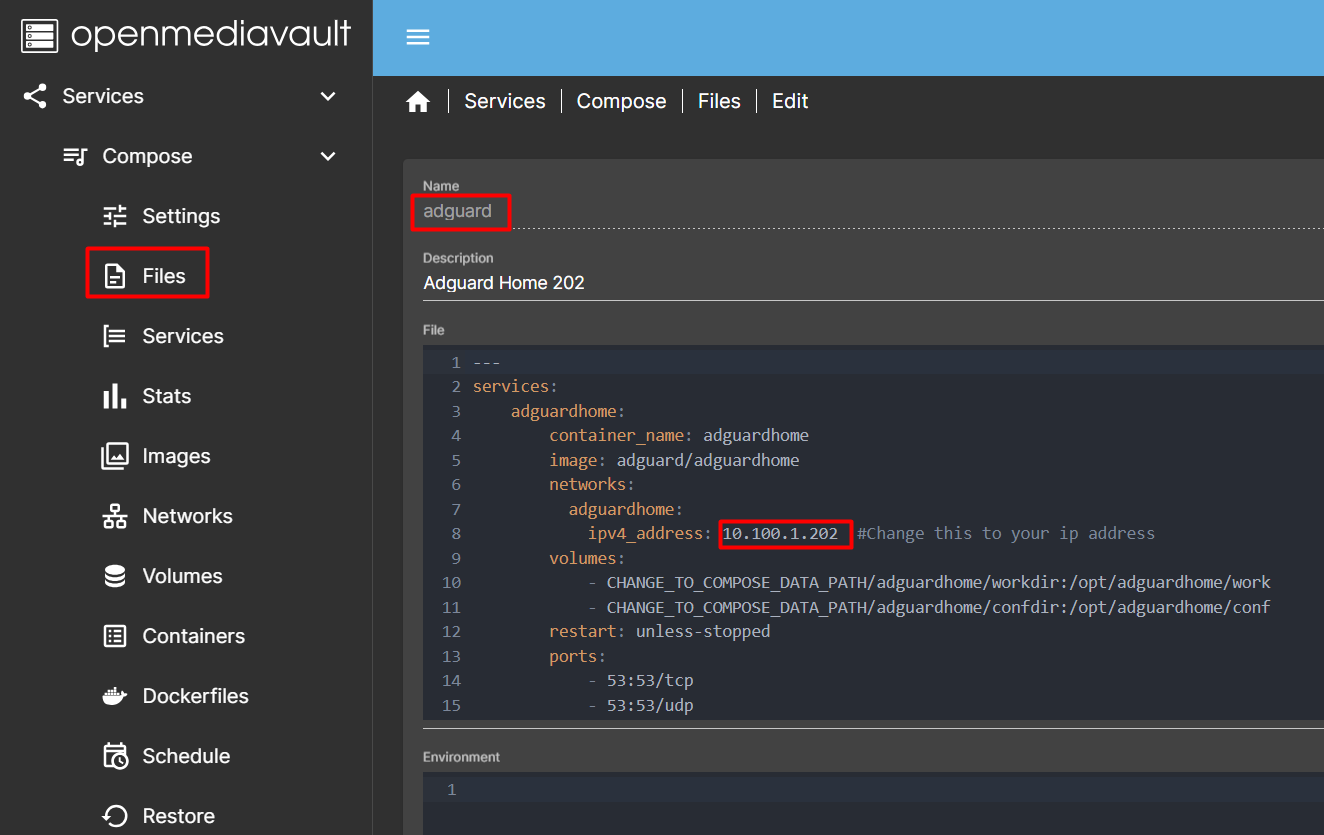Click the workdir volume path line
Viewport: 1324px width, 835px height.
pyautogui.click(x=930, y=582)
